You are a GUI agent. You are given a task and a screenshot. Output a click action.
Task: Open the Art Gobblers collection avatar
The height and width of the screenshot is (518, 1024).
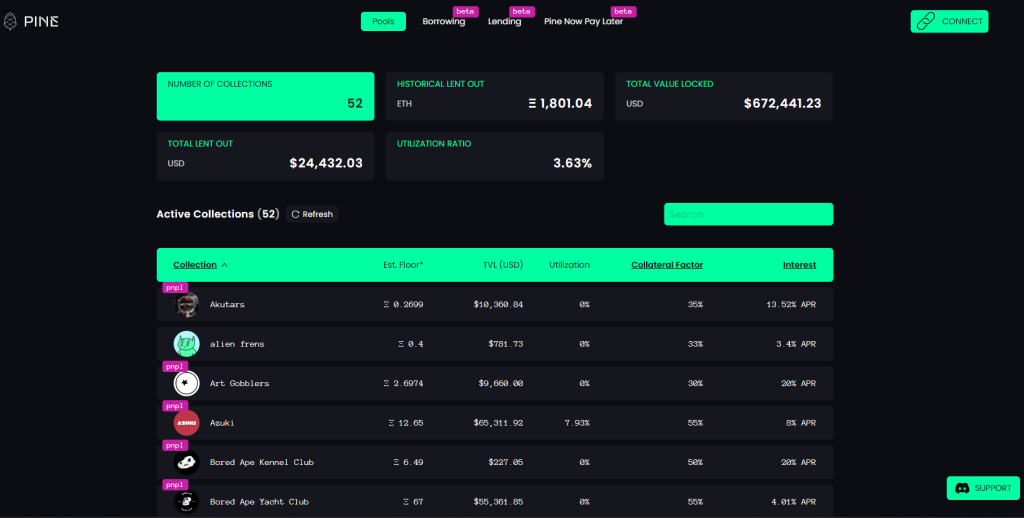(x=186, y=383)
